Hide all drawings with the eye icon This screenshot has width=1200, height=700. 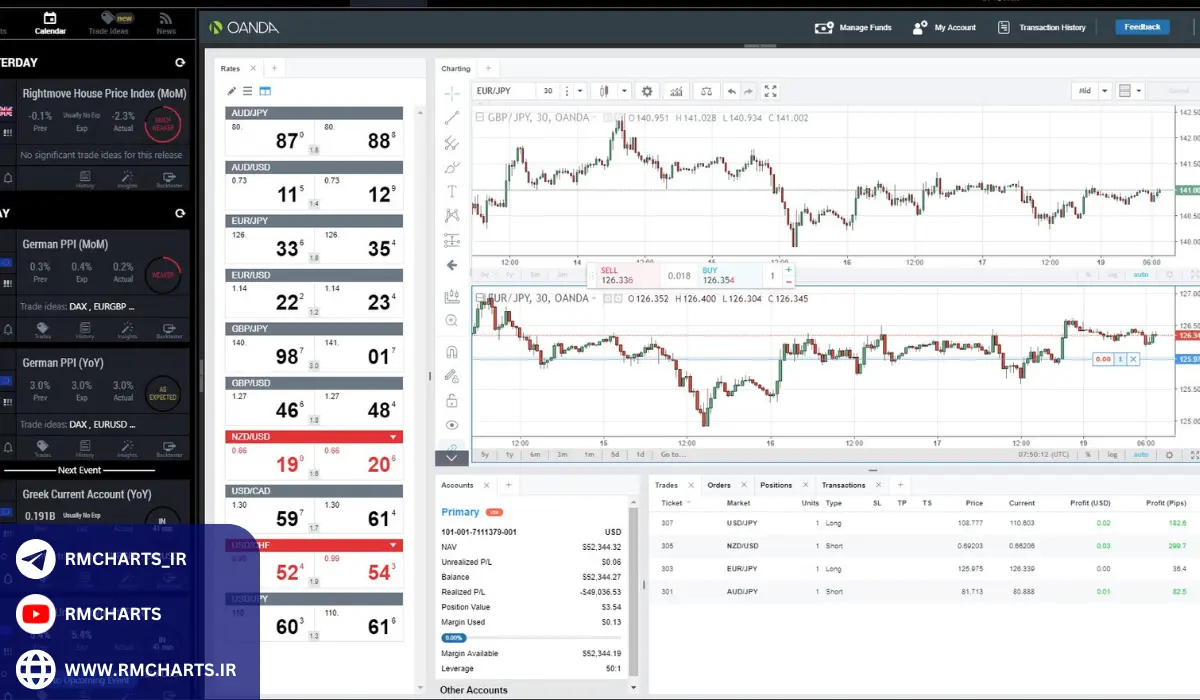pos(452,425)
